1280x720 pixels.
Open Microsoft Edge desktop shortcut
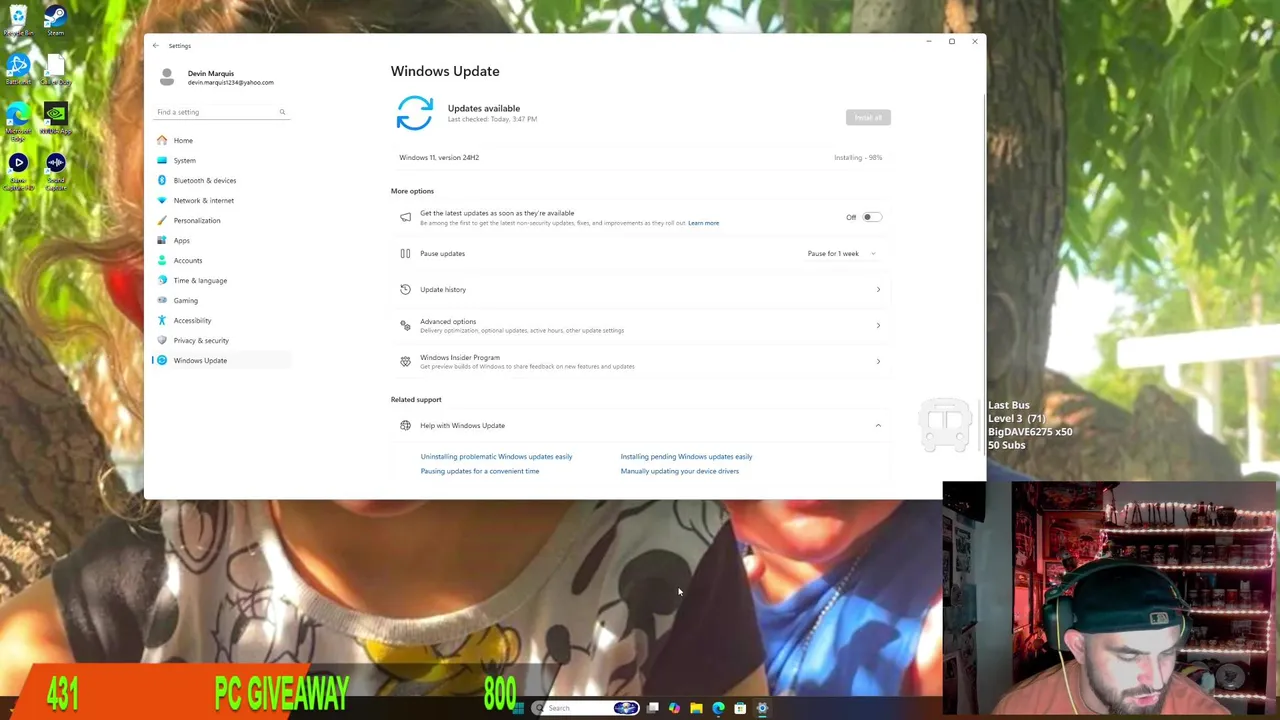(18, 119)
